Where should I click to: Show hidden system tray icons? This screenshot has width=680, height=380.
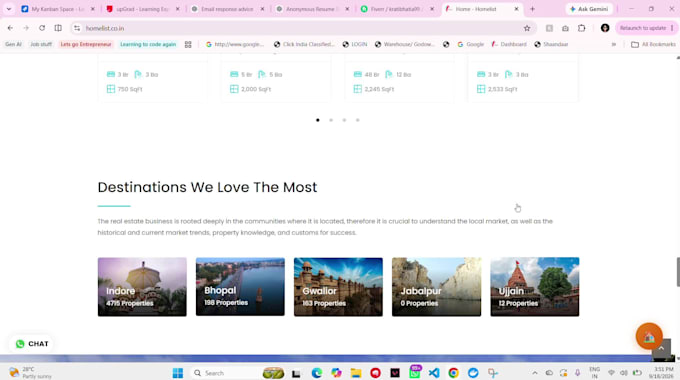(x=535, y=373)
